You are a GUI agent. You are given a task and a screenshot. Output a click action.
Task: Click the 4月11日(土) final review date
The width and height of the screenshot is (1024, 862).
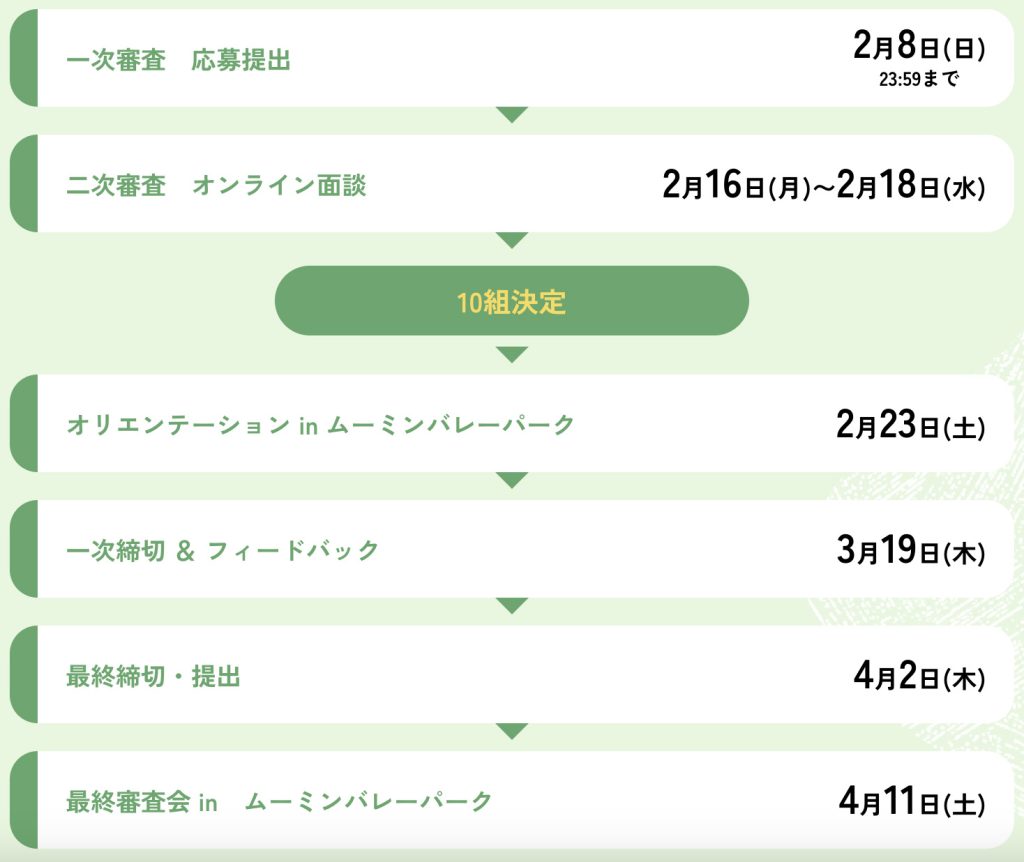coord(911,802)
